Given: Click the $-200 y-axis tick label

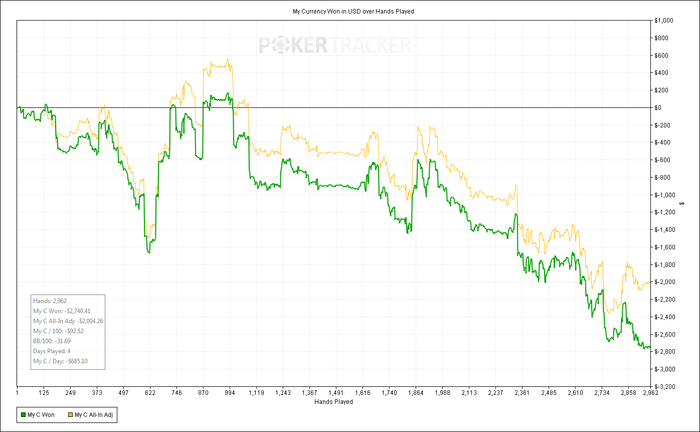Looking at the screenshot, I should pos(662,125).
